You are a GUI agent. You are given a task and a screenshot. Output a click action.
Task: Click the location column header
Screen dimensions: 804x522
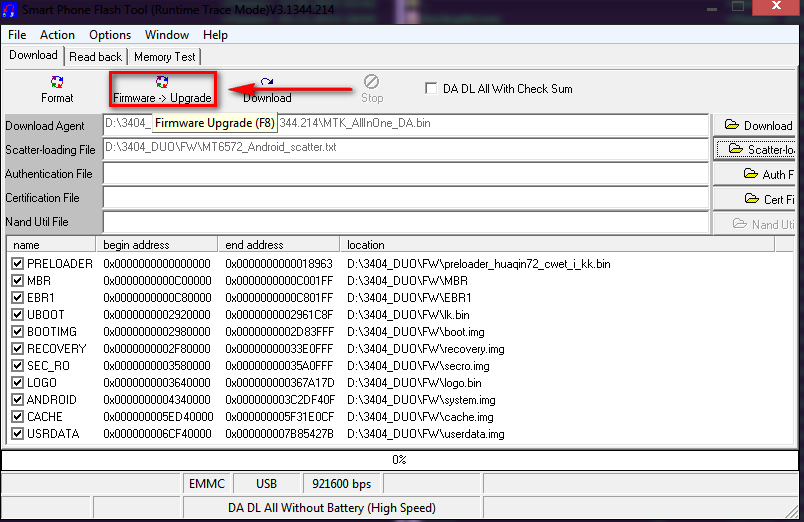click(x=557, y=245)
